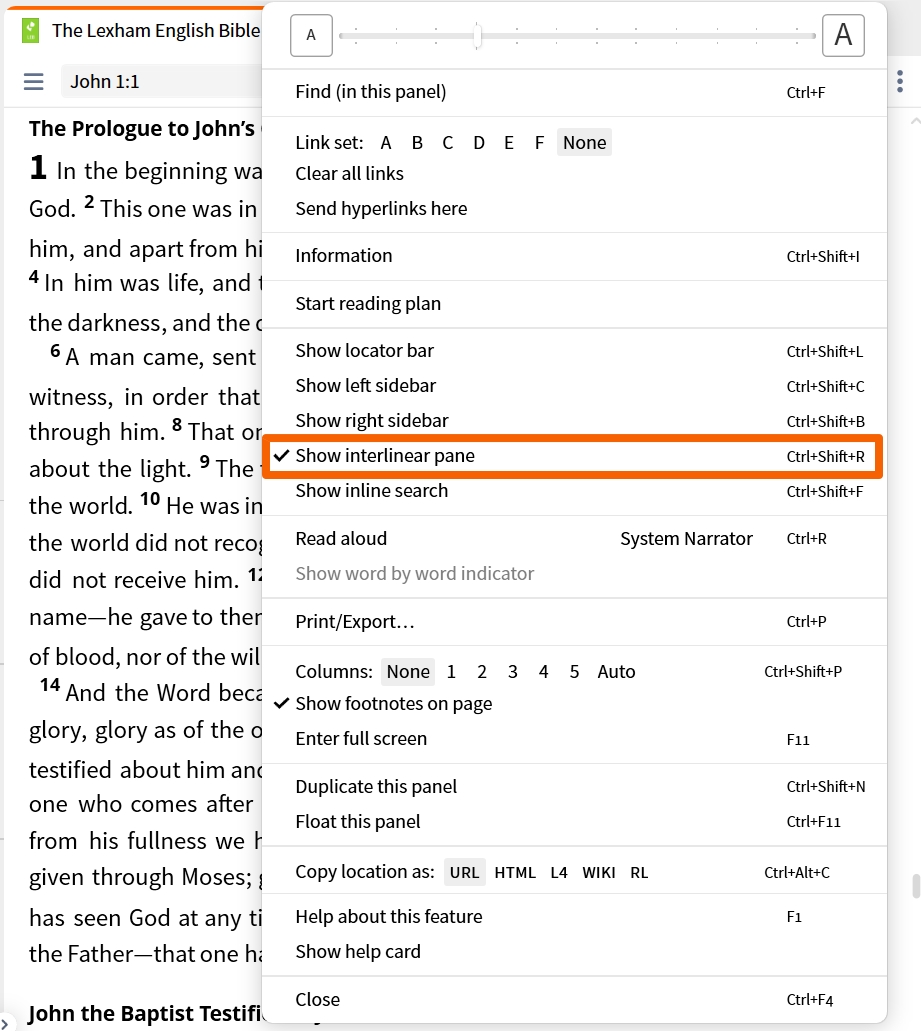
Task: Open the hamburger table of contents menu
Action: click(34, 82)
